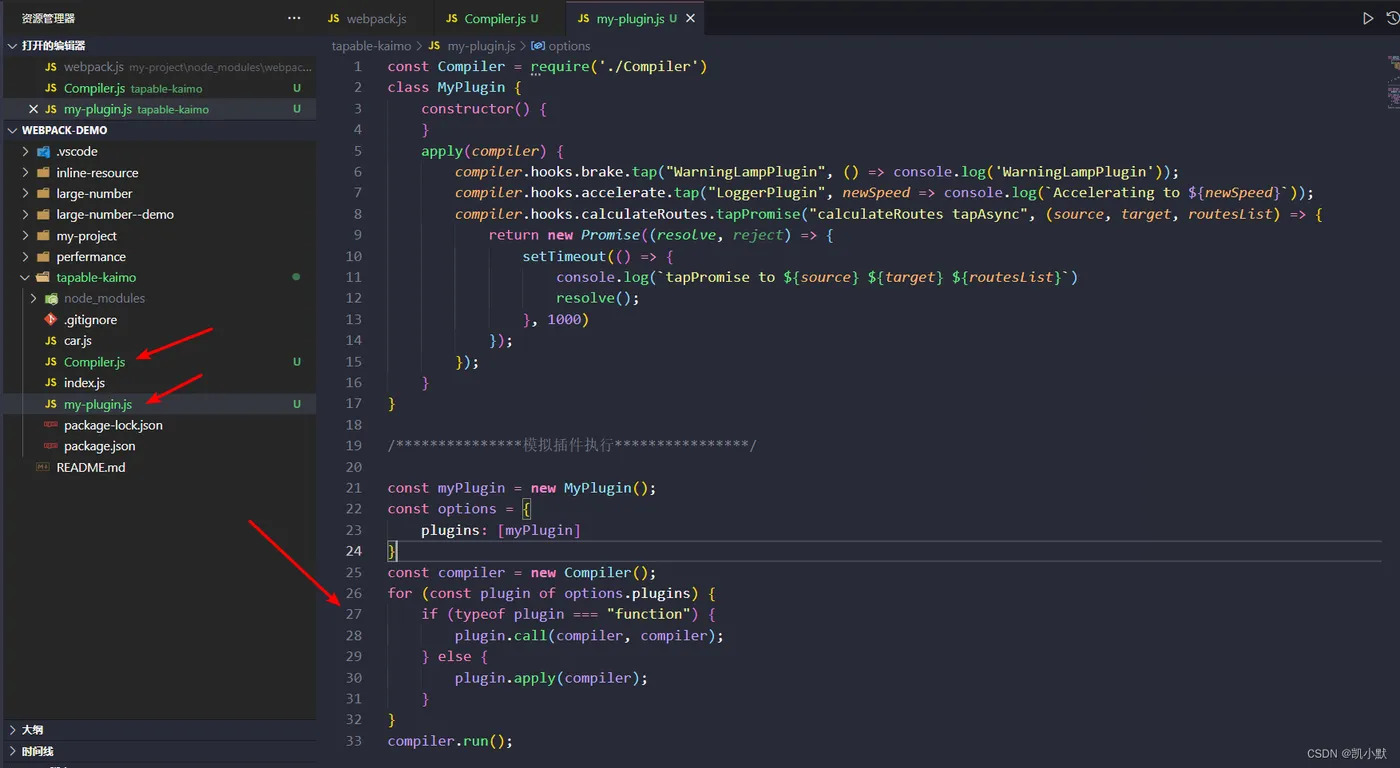Click 'plugins: [myPlugin]' on line 23
Viewport: 1400px width, 768px height.
click(x=501, y=530)
